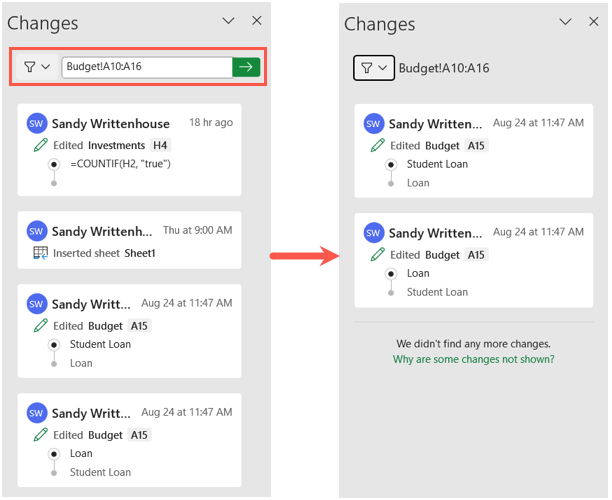Click the Budget!A10:A16 range input field

tap(147, 67)
